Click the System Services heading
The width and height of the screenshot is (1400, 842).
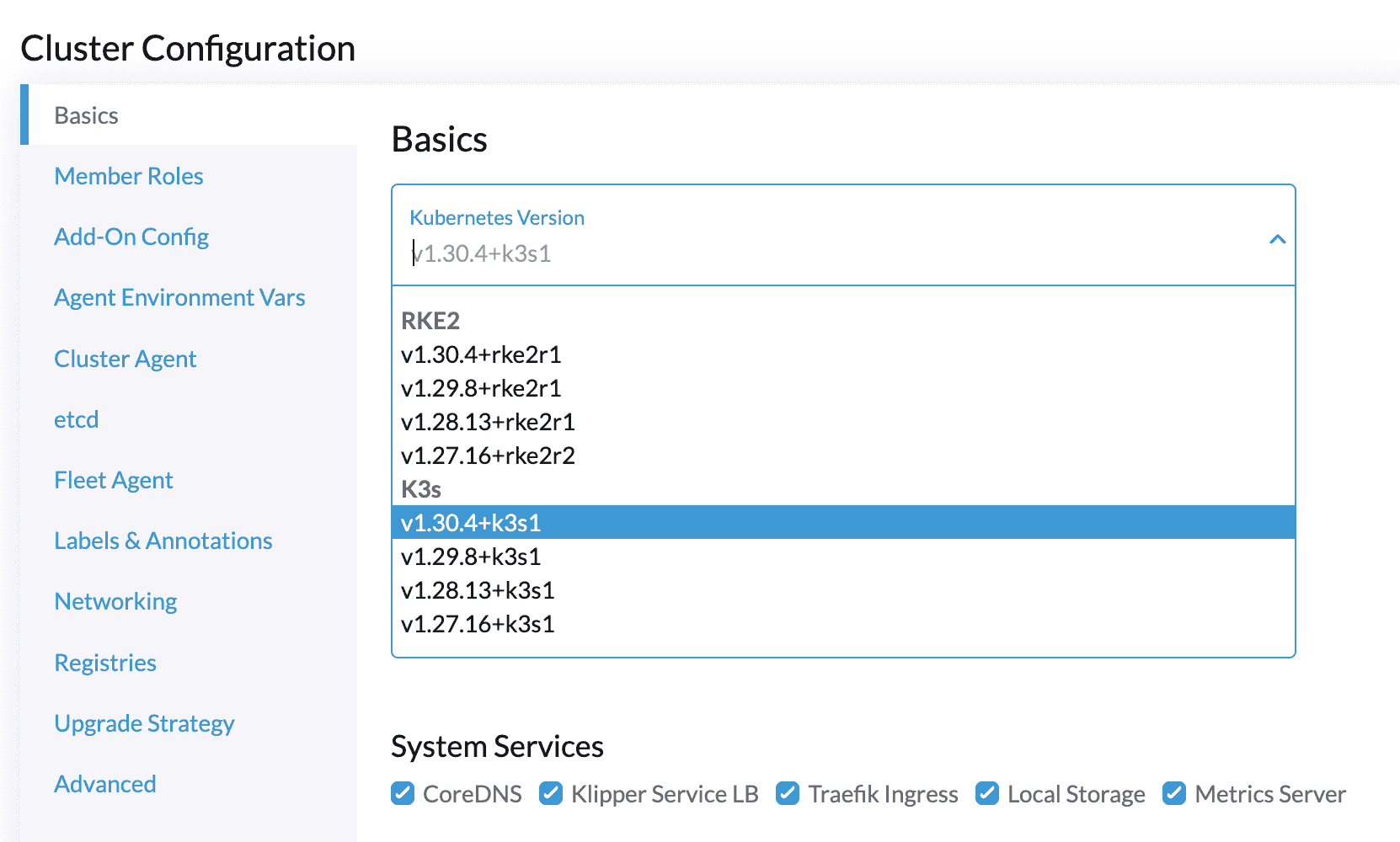point(497,746)
